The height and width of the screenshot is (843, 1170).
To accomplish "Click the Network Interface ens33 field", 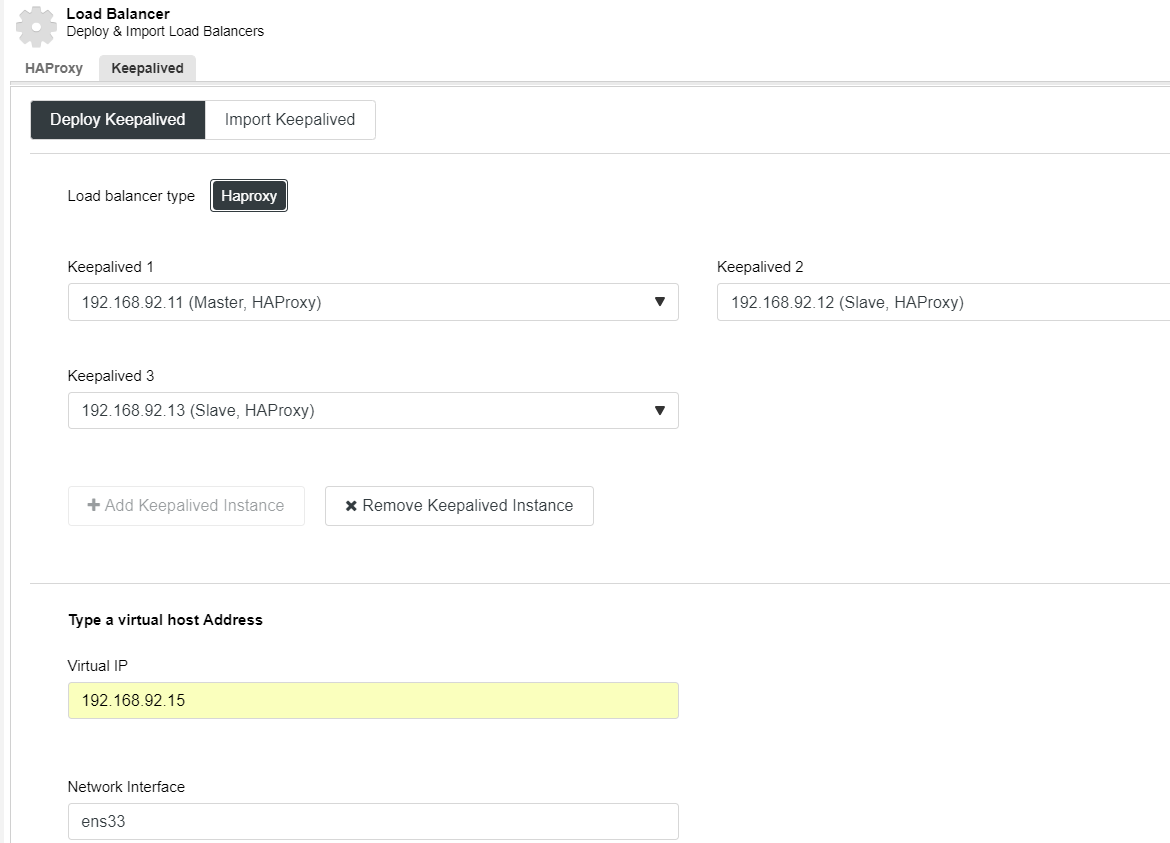I will click(373, 821).
